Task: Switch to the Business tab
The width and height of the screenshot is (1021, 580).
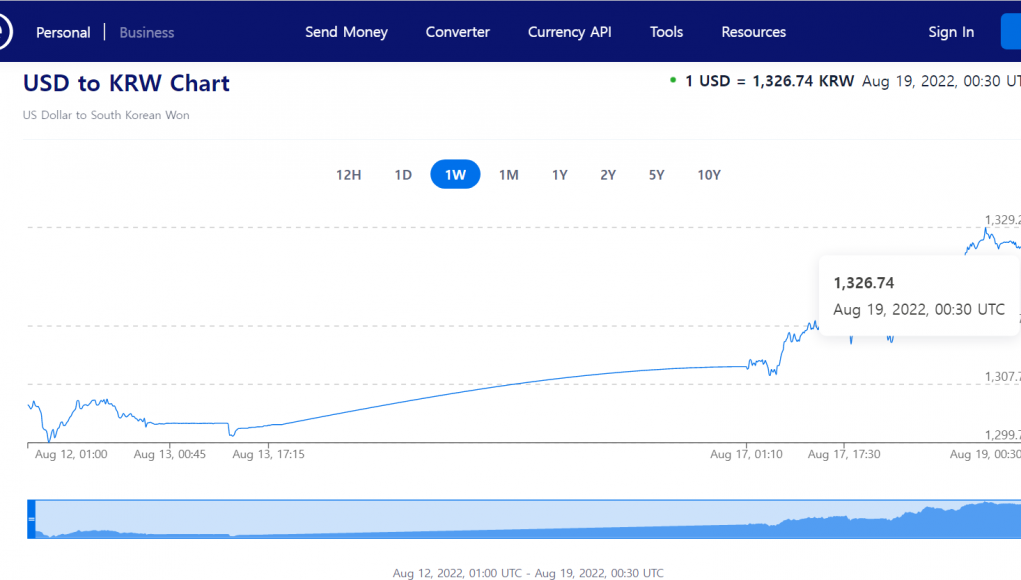Action: (x=146, y=33)
